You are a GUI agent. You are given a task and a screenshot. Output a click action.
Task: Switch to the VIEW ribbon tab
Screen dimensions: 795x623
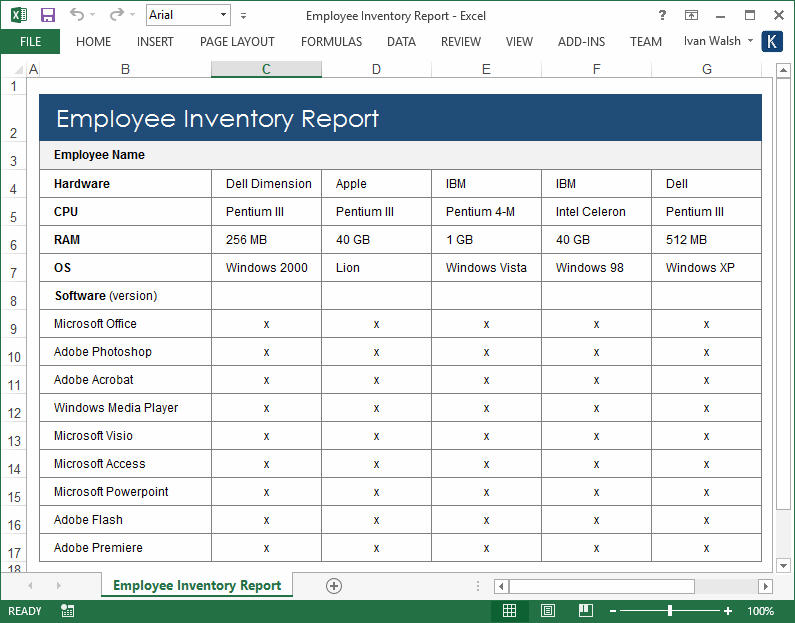pos(519,42)
